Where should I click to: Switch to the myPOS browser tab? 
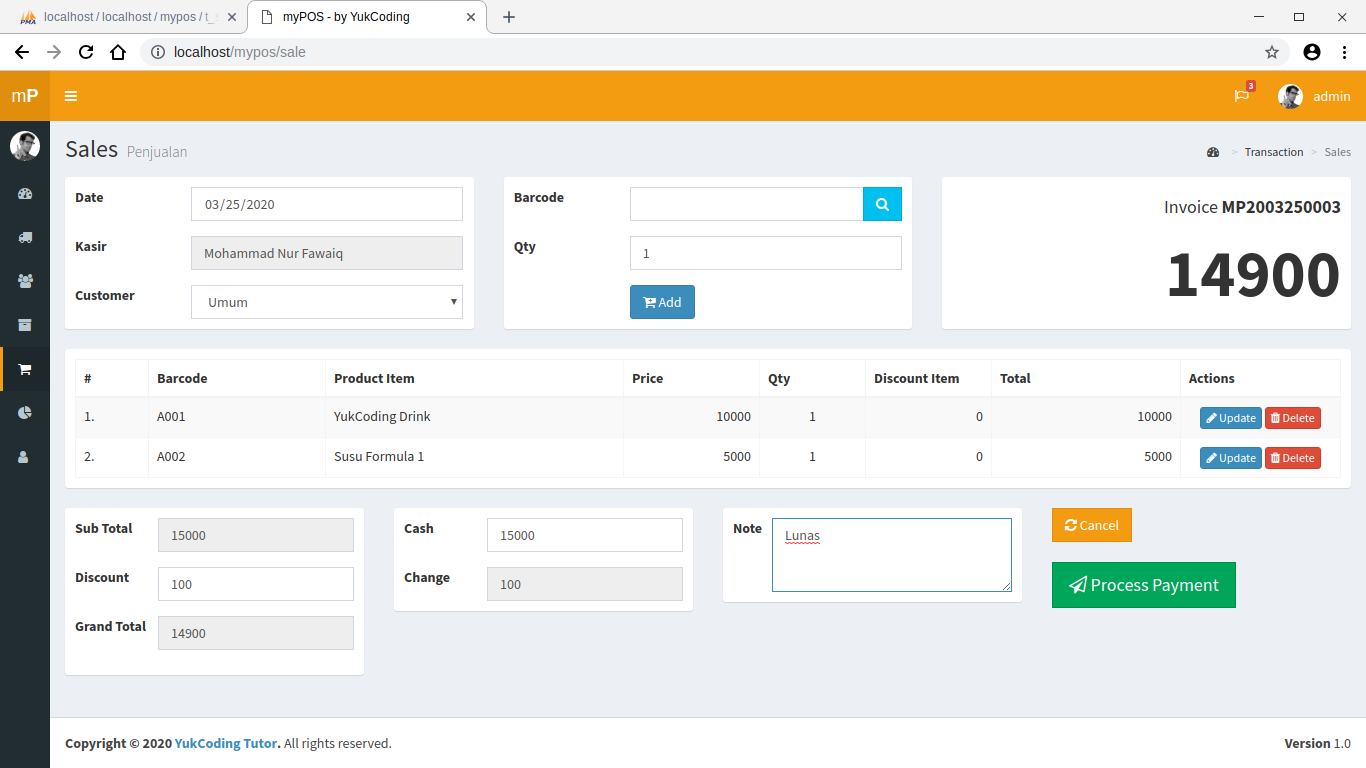click(x=357, y=16)
